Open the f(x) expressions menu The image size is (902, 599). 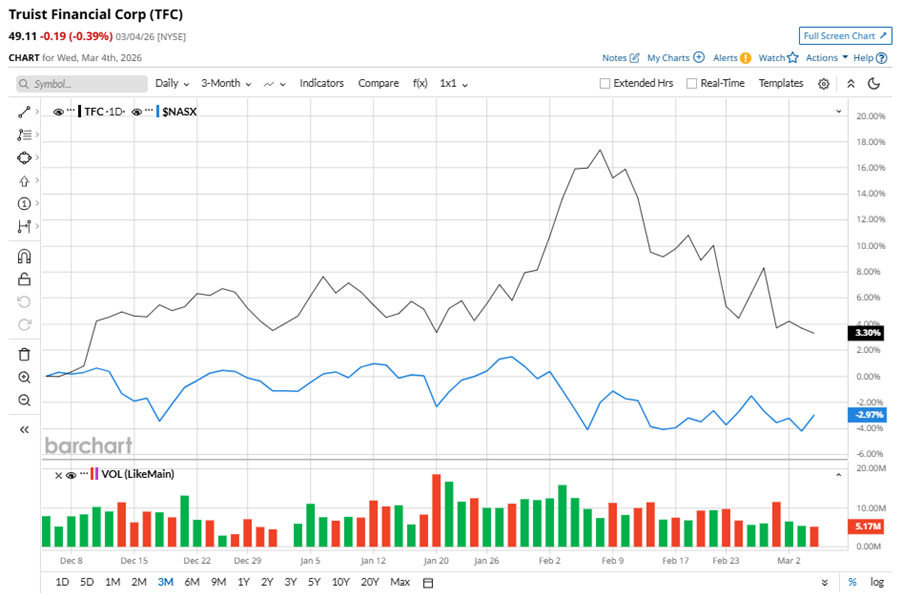(420, 83)
